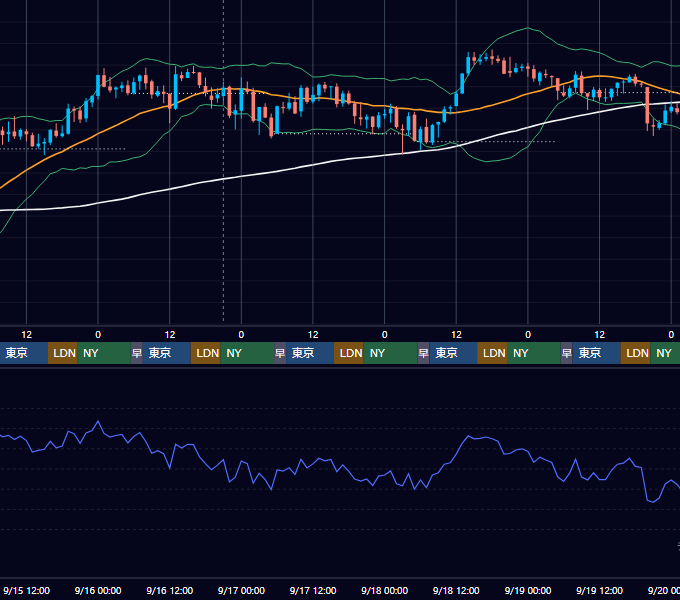Select the 東京 session block above 9/16 12:00
Viewport: 680px width, 600px height.
(167, 353)
